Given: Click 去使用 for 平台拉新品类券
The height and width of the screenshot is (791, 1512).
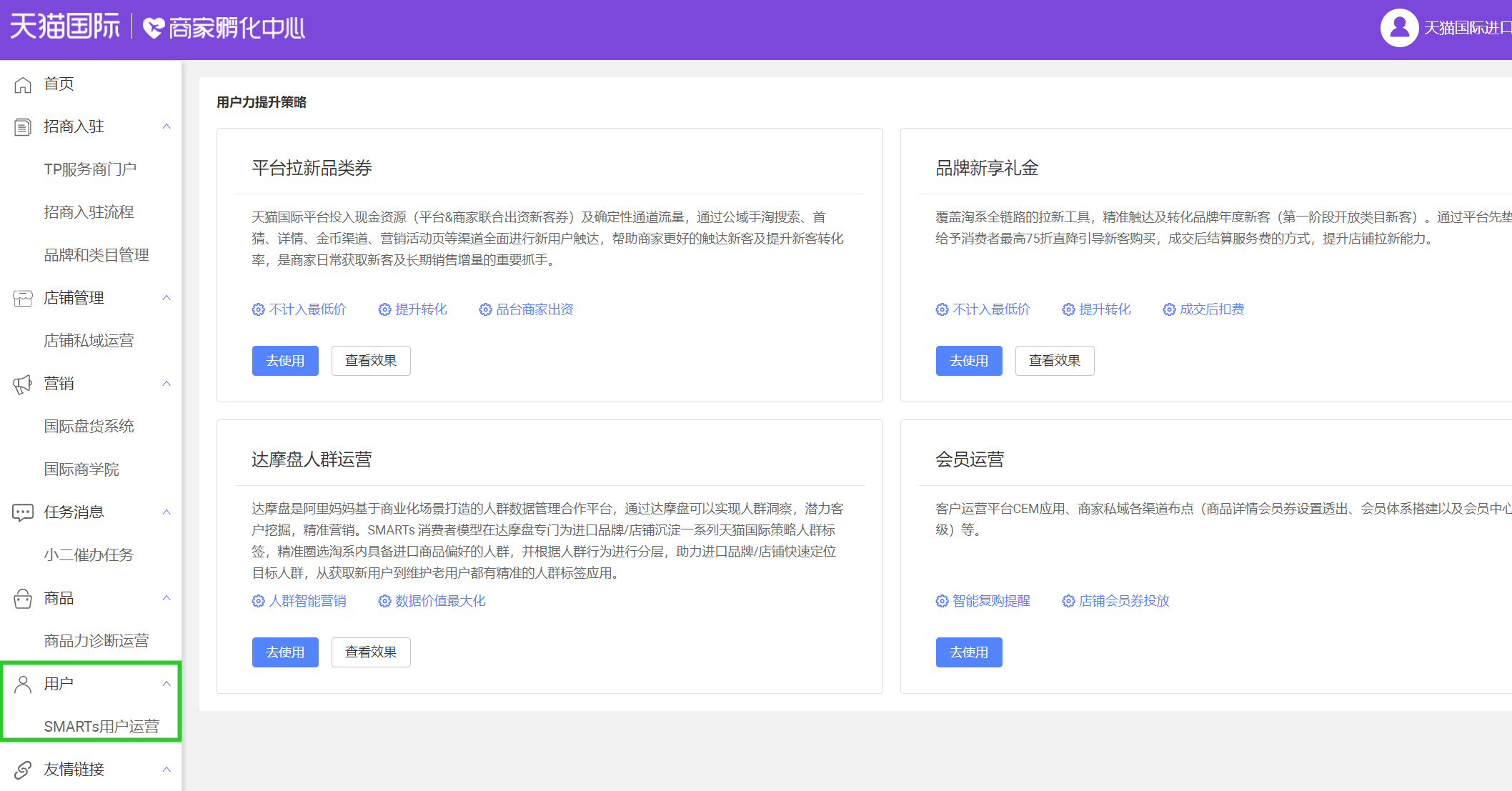Looking at the screenshot, I should [x=285, y=361].
